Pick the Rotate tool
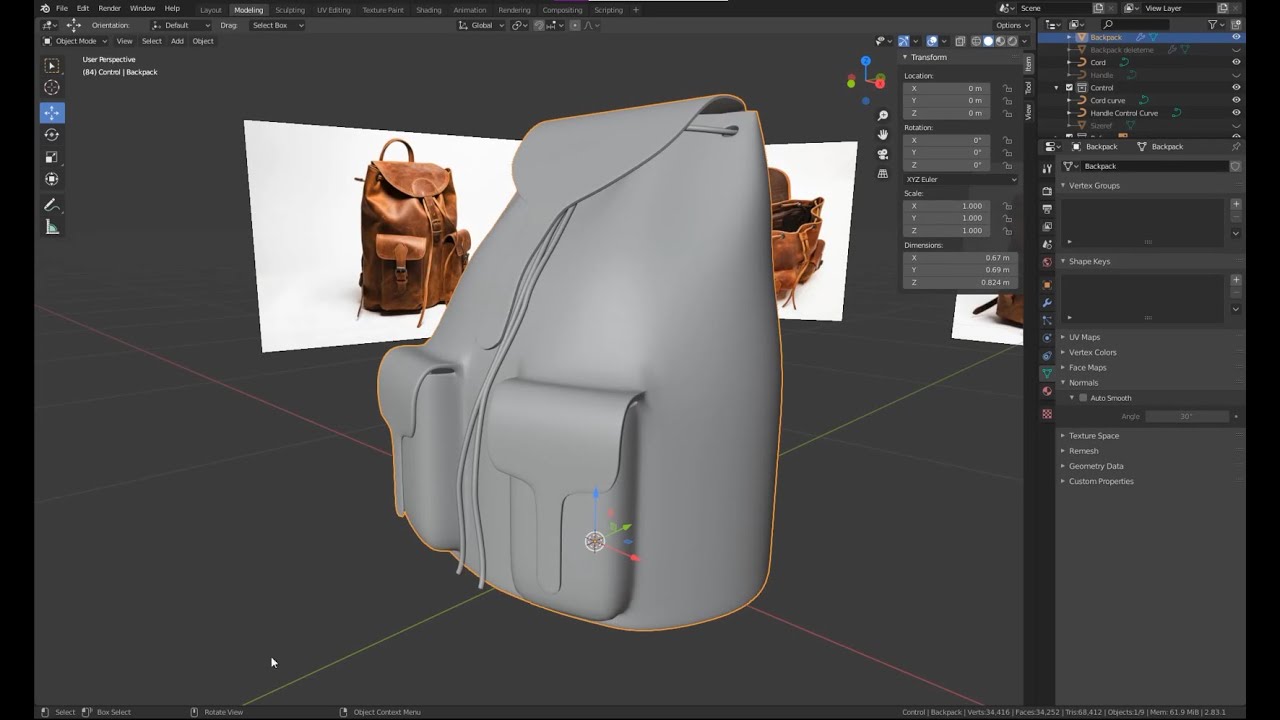The height and width of the screenshot is (720, 1280). point(52,135)
